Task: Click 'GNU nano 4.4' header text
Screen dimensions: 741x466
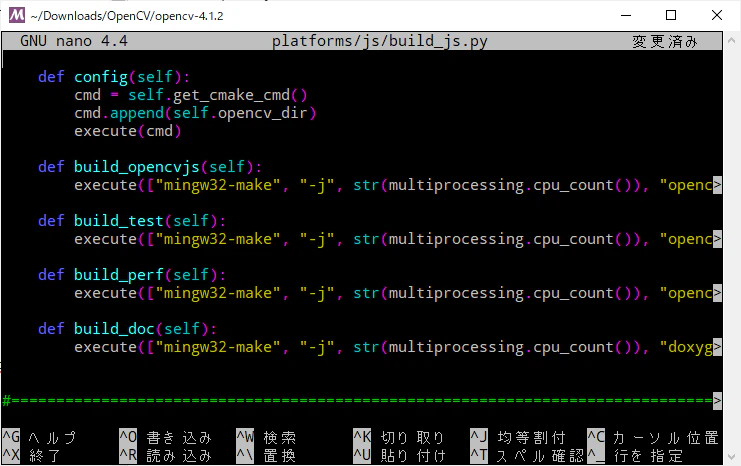Action: point(74,41)
